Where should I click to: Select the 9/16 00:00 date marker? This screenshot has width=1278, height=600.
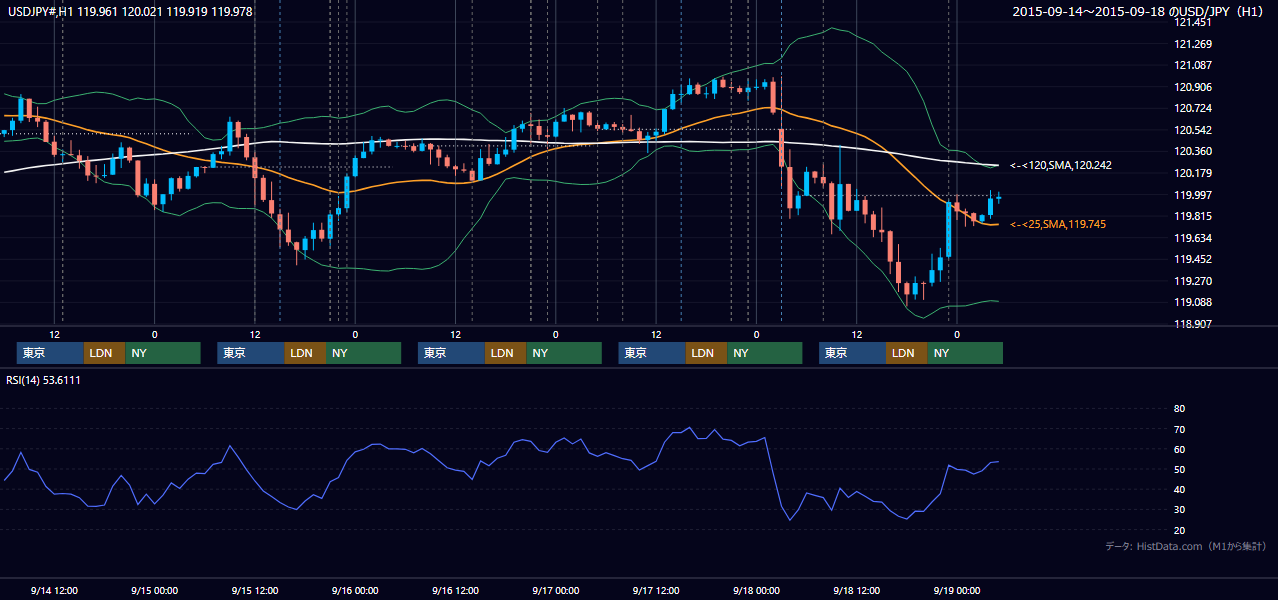tap(355, 590)
